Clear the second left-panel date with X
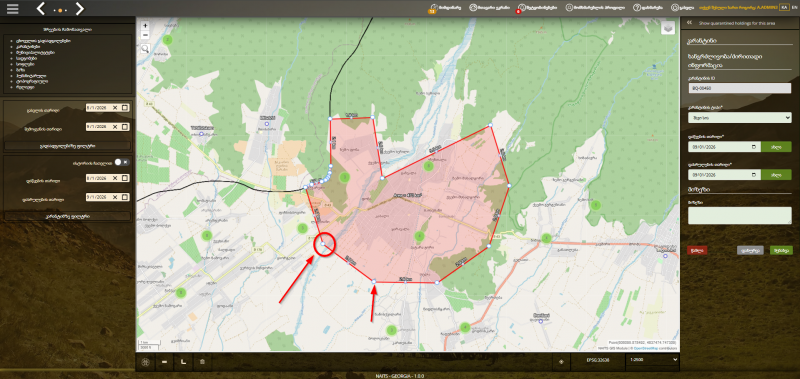The height and width of the screenshot is (379, 800). [x=115, y=127]
